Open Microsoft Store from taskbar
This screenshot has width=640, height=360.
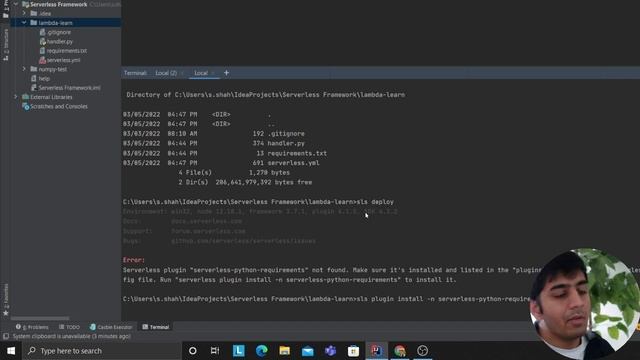pos(353,351)
